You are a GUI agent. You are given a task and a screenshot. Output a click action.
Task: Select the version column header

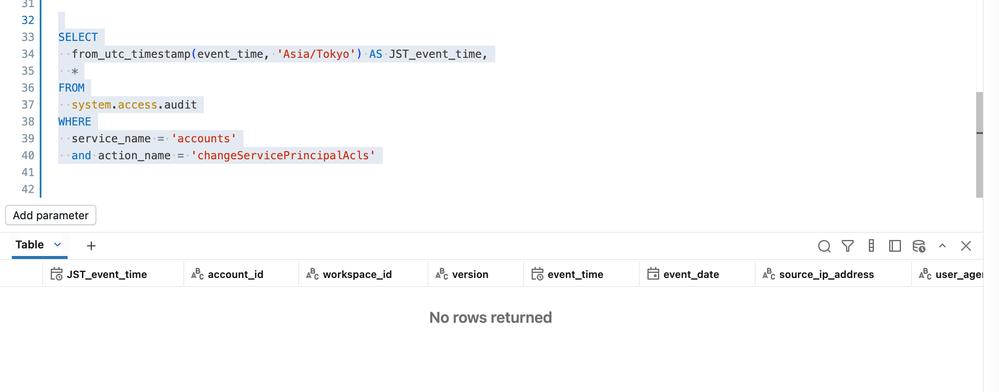[476, 274]
